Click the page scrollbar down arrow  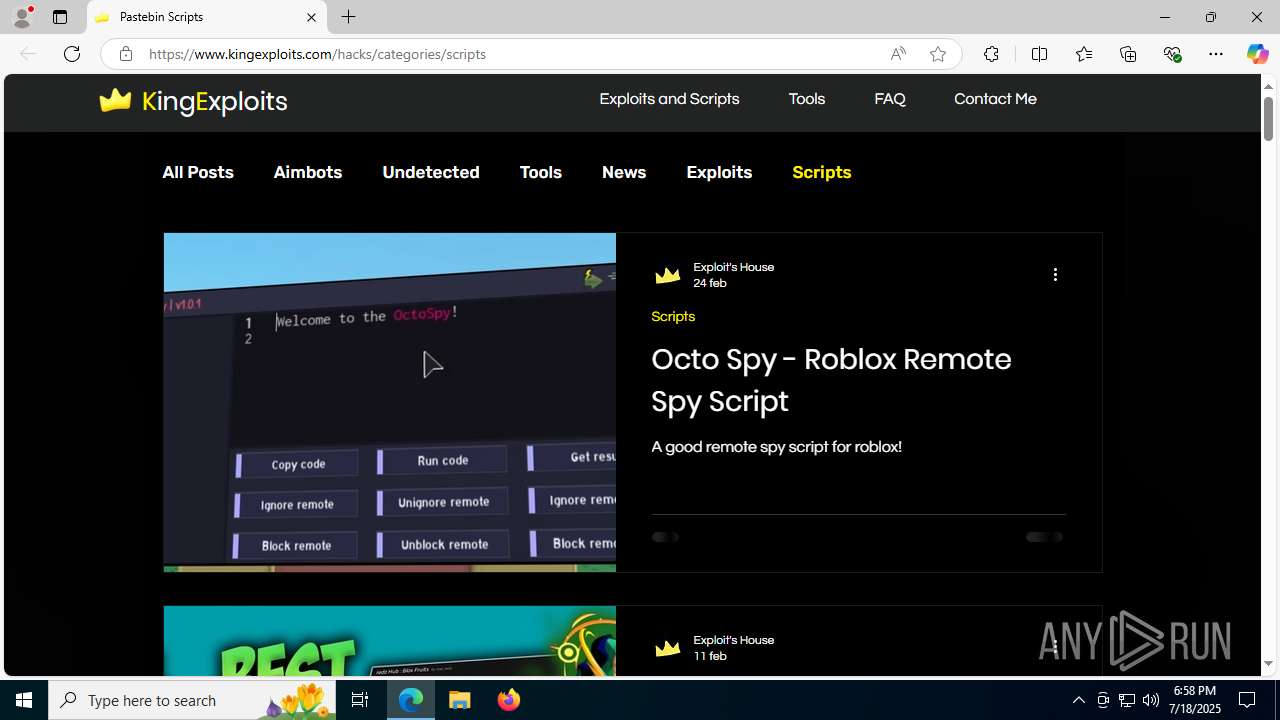click(1268, 664)
